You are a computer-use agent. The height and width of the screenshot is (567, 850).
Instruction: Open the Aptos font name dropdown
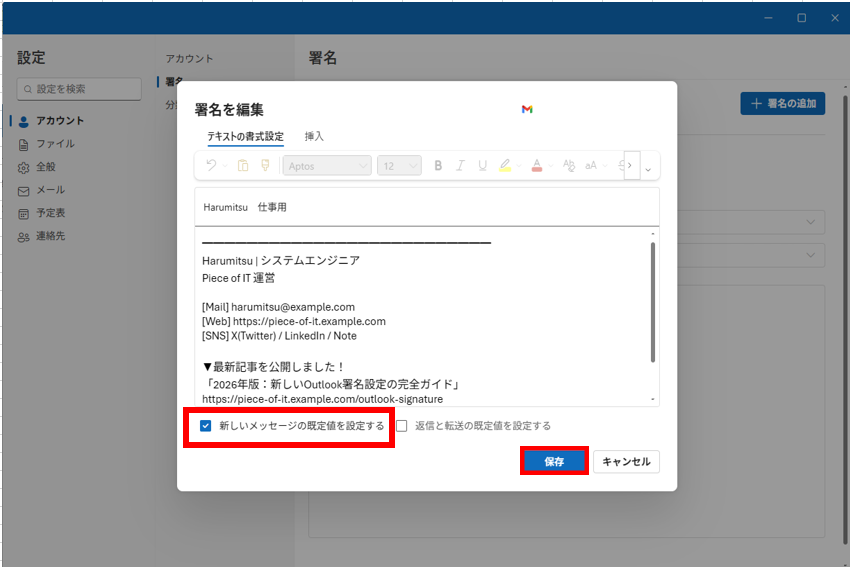(327, 166)
